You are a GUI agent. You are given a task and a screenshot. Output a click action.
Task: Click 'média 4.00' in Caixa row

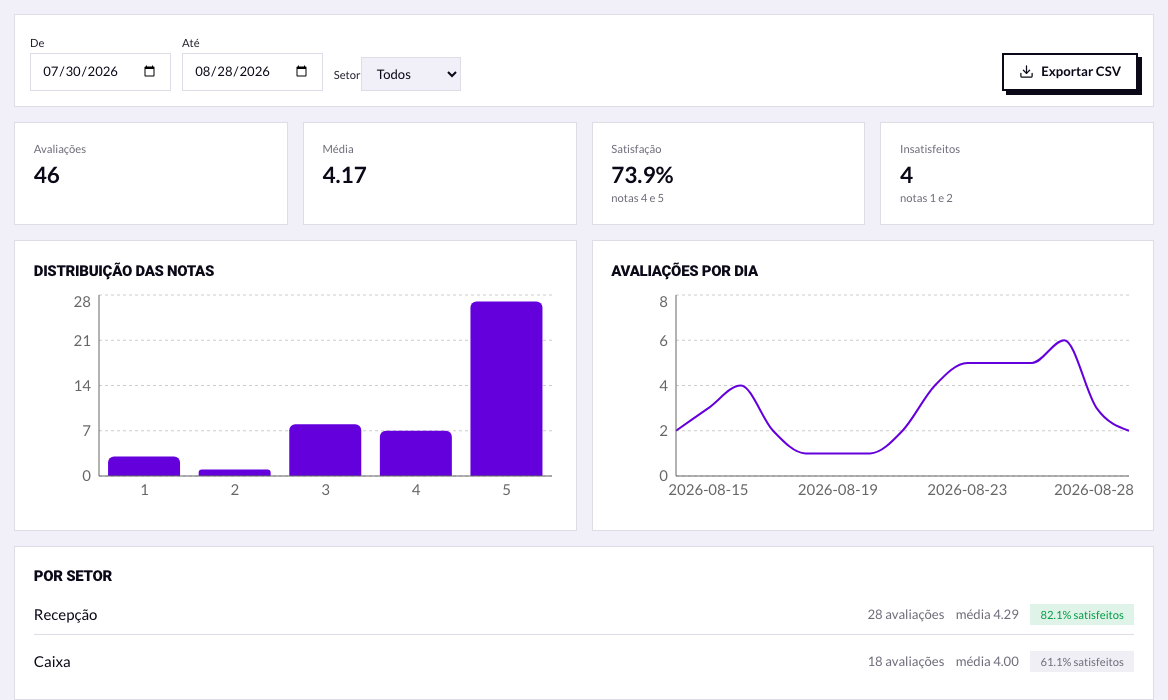(987, 662)
